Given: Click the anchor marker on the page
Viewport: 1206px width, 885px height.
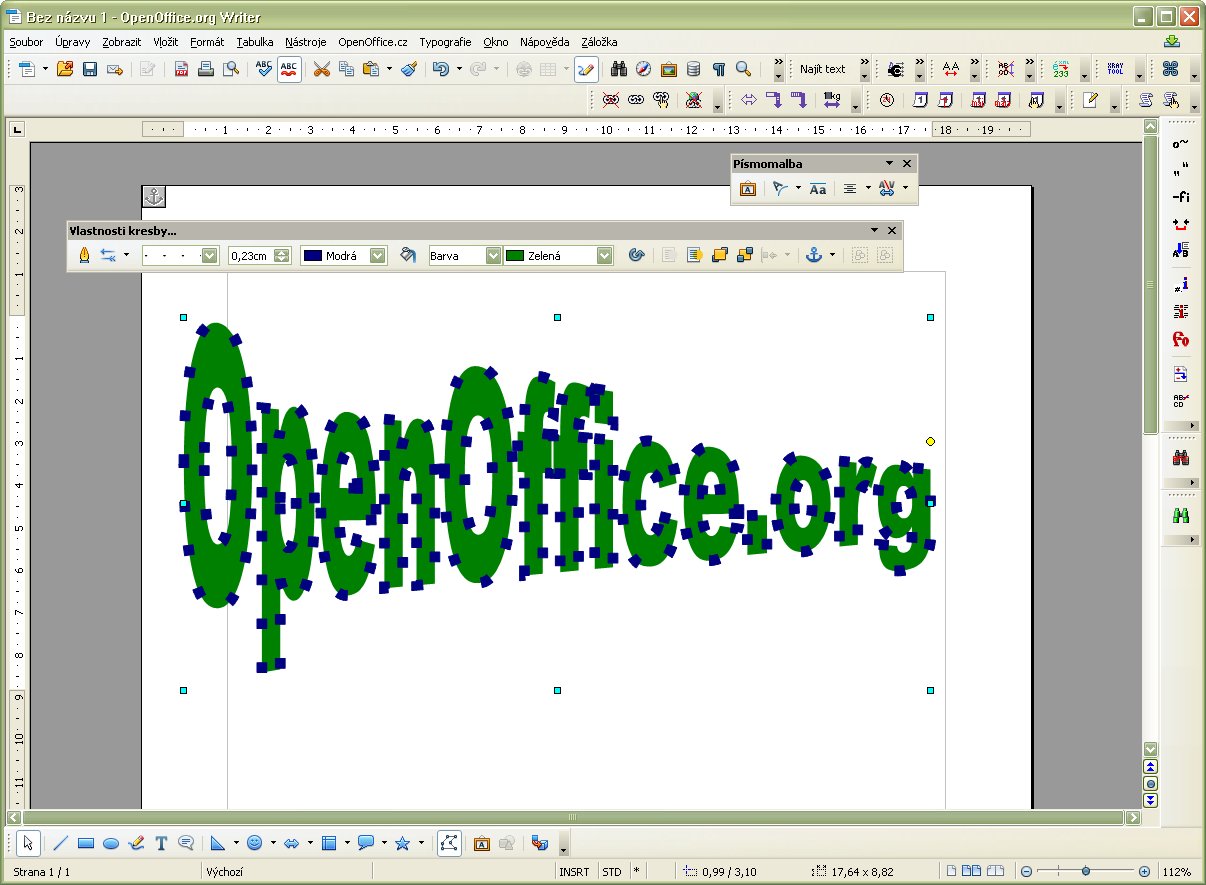Looking at the screenshot, I should (154, 197).
